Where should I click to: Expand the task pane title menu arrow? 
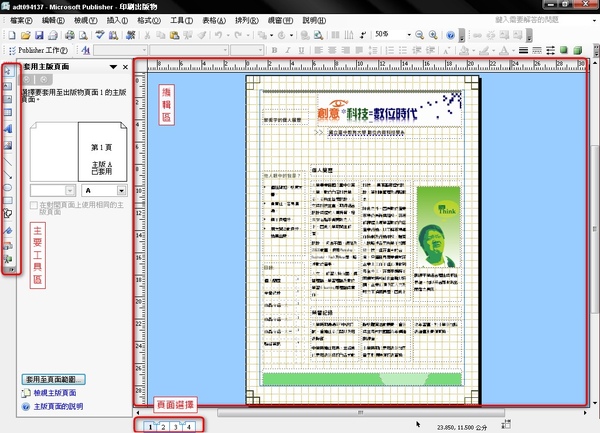tap(113, 67)
